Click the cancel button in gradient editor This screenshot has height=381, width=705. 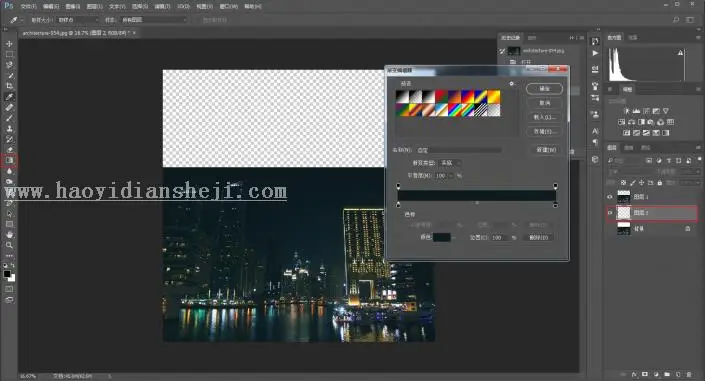pyautogui.click(x=544, y=103)
